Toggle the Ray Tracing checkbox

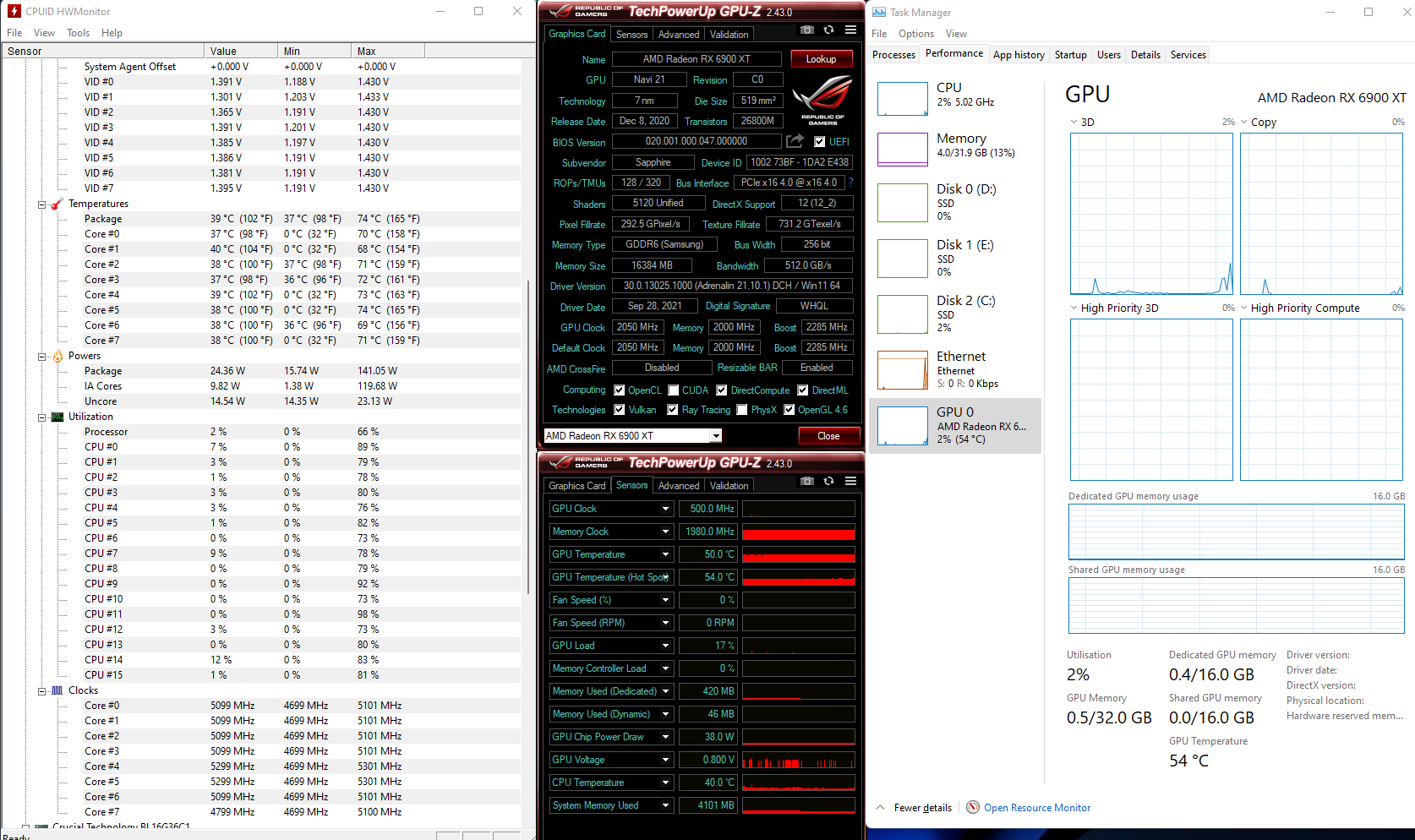click(x=673, y=410)
